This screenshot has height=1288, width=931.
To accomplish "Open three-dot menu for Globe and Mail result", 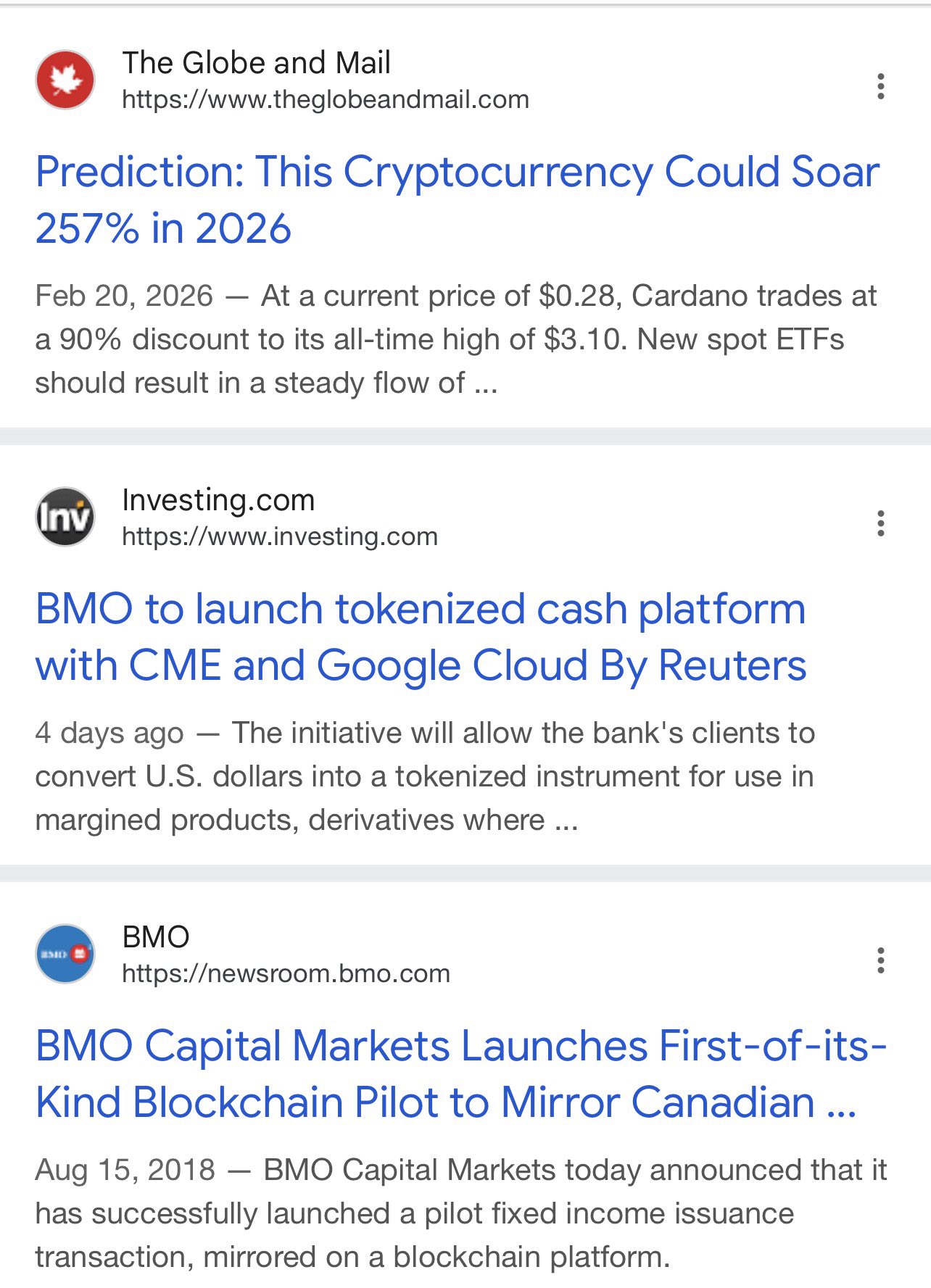I will (x=880, y=86).
